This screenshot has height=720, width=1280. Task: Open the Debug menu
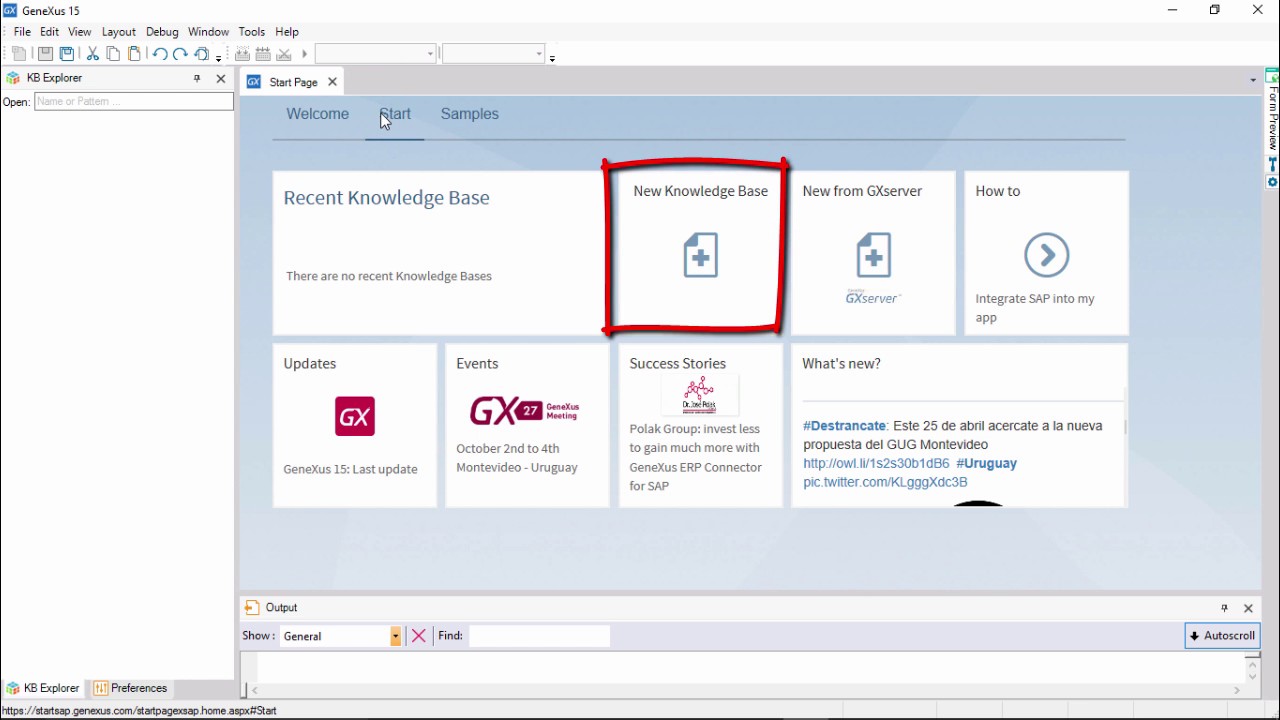pos(162,32)
